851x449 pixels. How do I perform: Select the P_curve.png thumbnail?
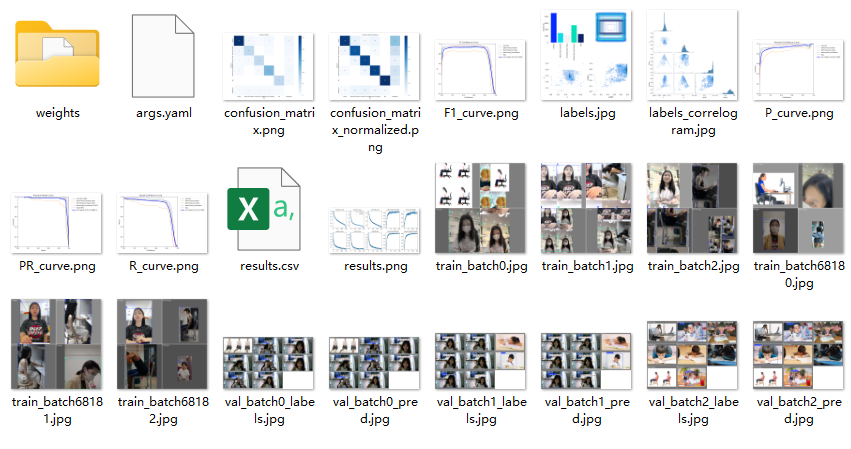click(x=798, y=69)
